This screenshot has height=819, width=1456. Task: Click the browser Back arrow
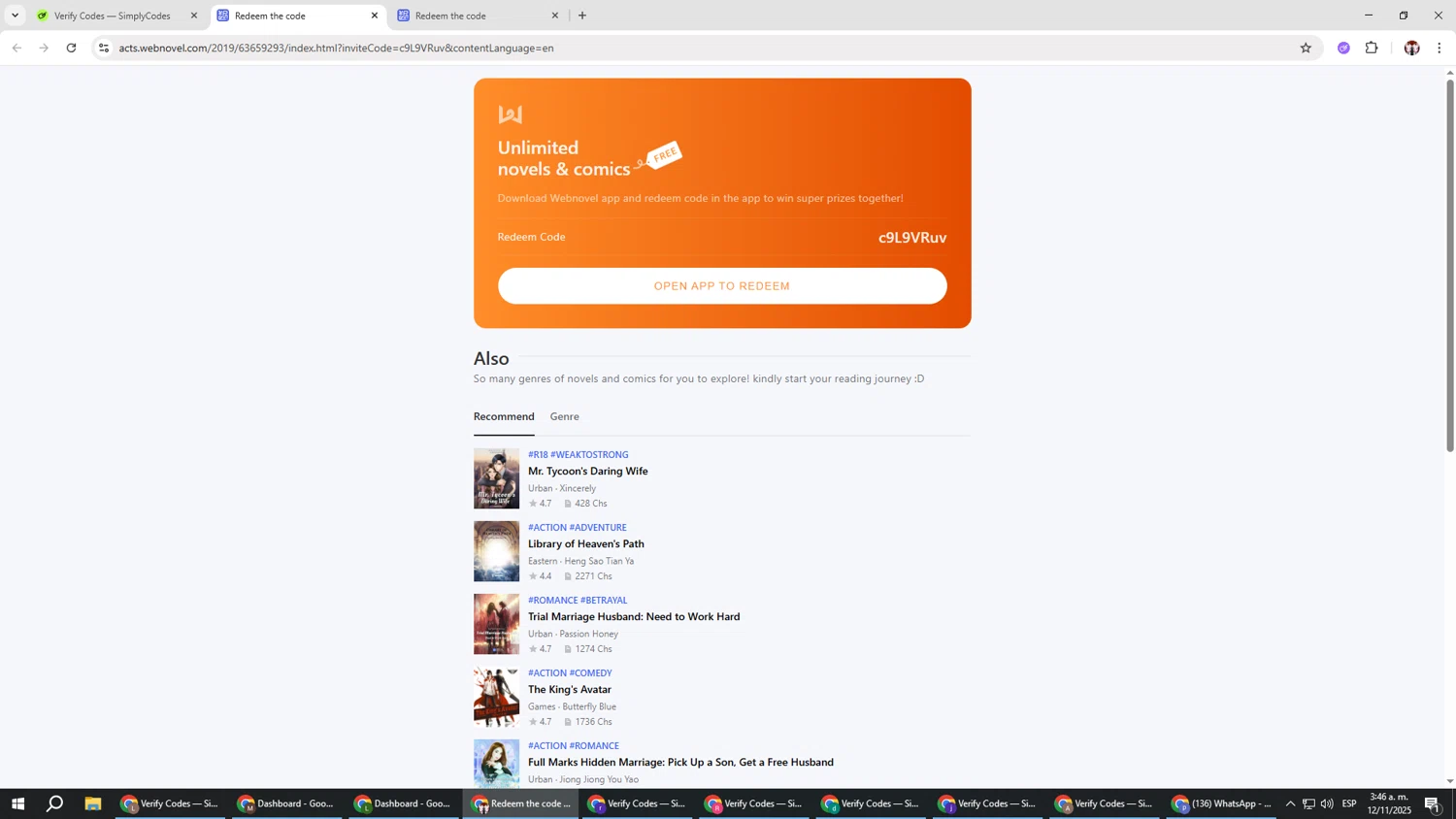17,48
